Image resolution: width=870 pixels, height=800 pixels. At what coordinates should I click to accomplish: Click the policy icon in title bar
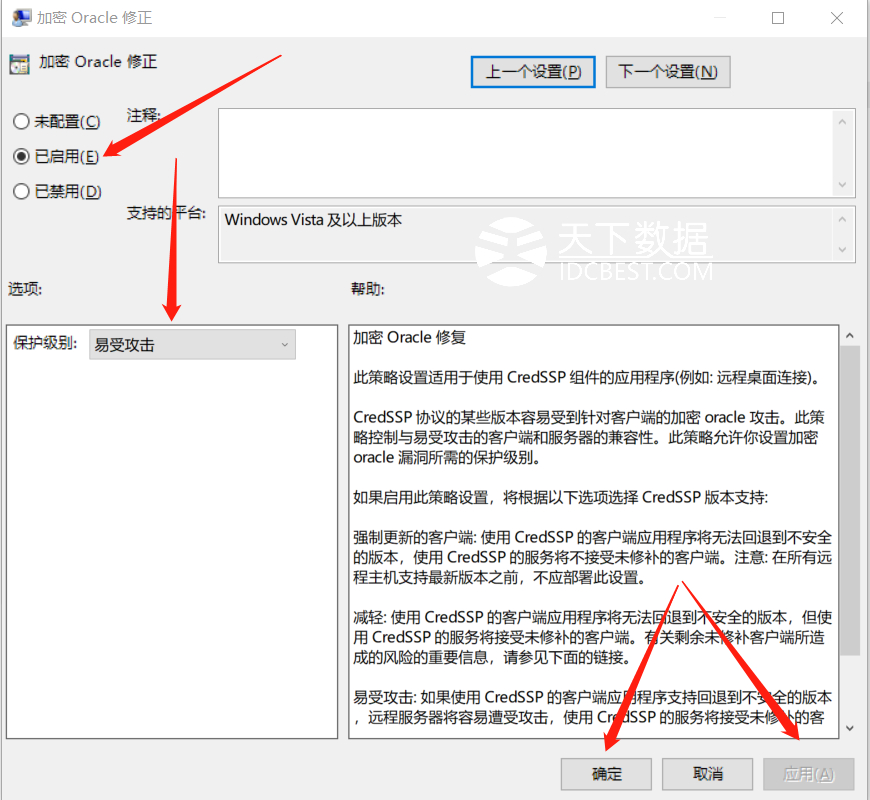click(19, 18)
